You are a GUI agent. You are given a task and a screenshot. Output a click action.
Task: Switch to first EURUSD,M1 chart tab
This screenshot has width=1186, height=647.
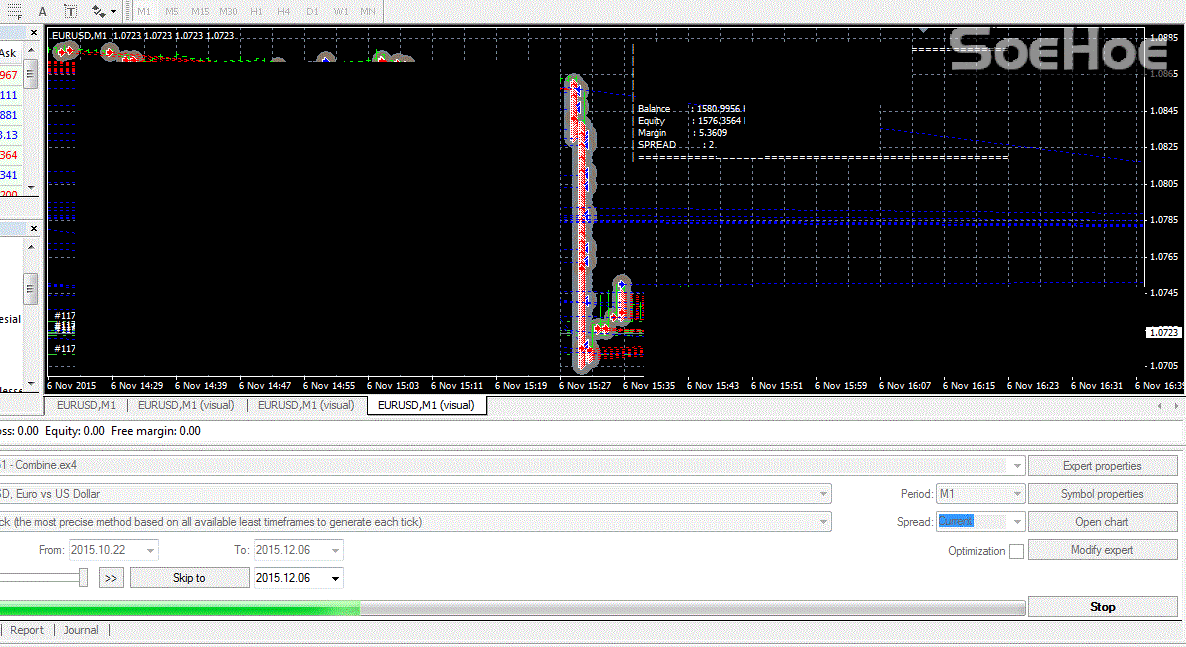(86, 405)
